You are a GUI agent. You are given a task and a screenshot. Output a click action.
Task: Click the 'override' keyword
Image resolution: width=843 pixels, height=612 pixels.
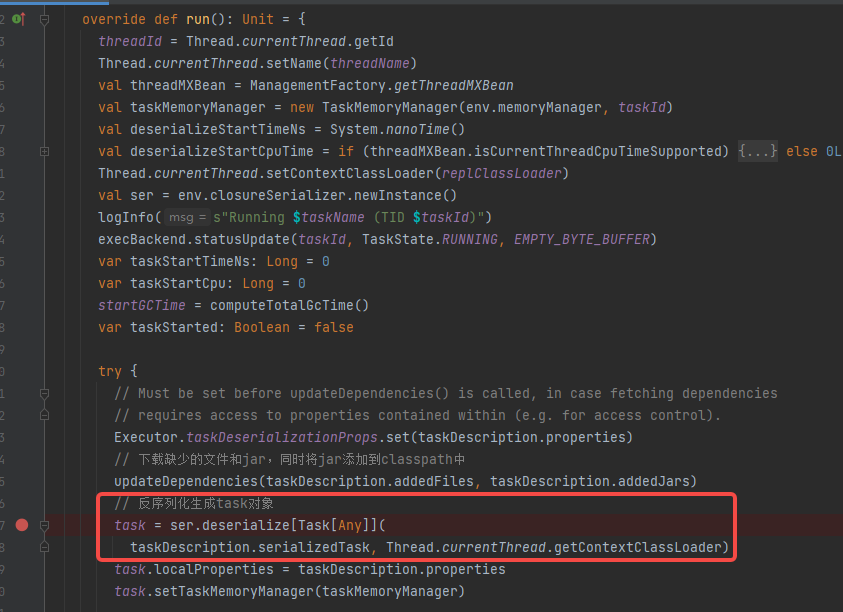click(x=114, y=19)
